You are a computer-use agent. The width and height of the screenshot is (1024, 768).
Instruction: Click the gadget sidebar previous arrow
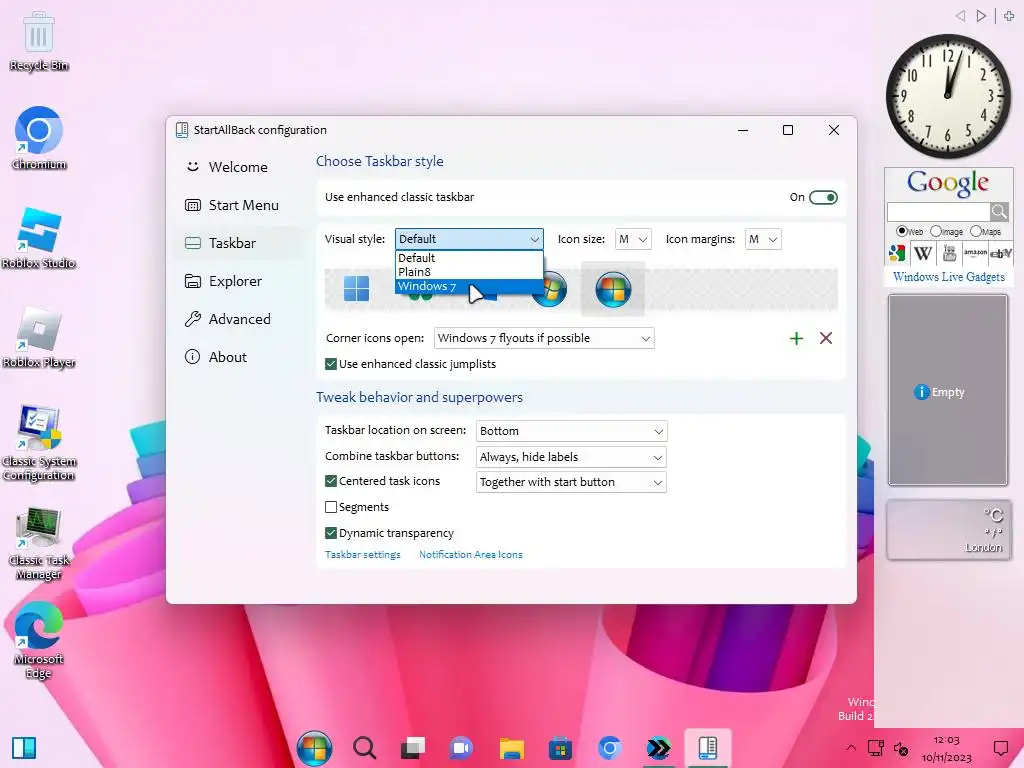click(x=960, y=16)
